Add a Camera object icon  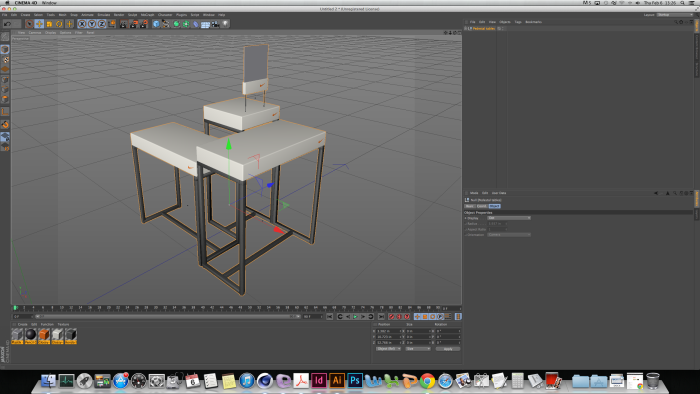[215, 24]
